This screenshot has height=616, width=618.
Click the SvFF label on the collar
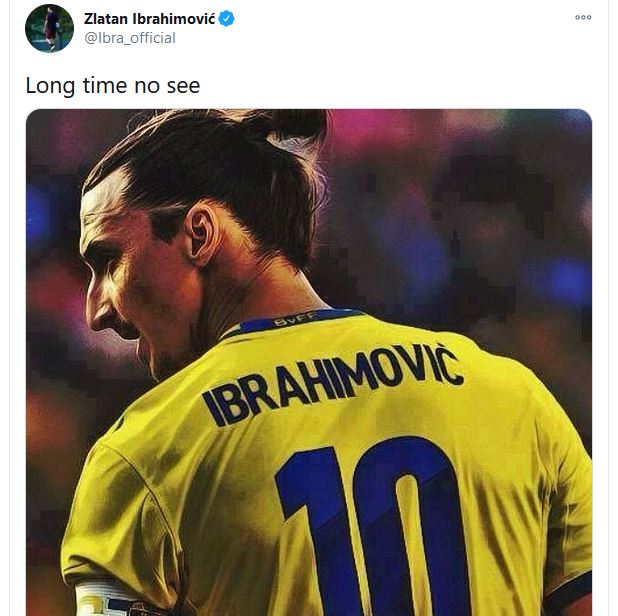coord(295,318)
